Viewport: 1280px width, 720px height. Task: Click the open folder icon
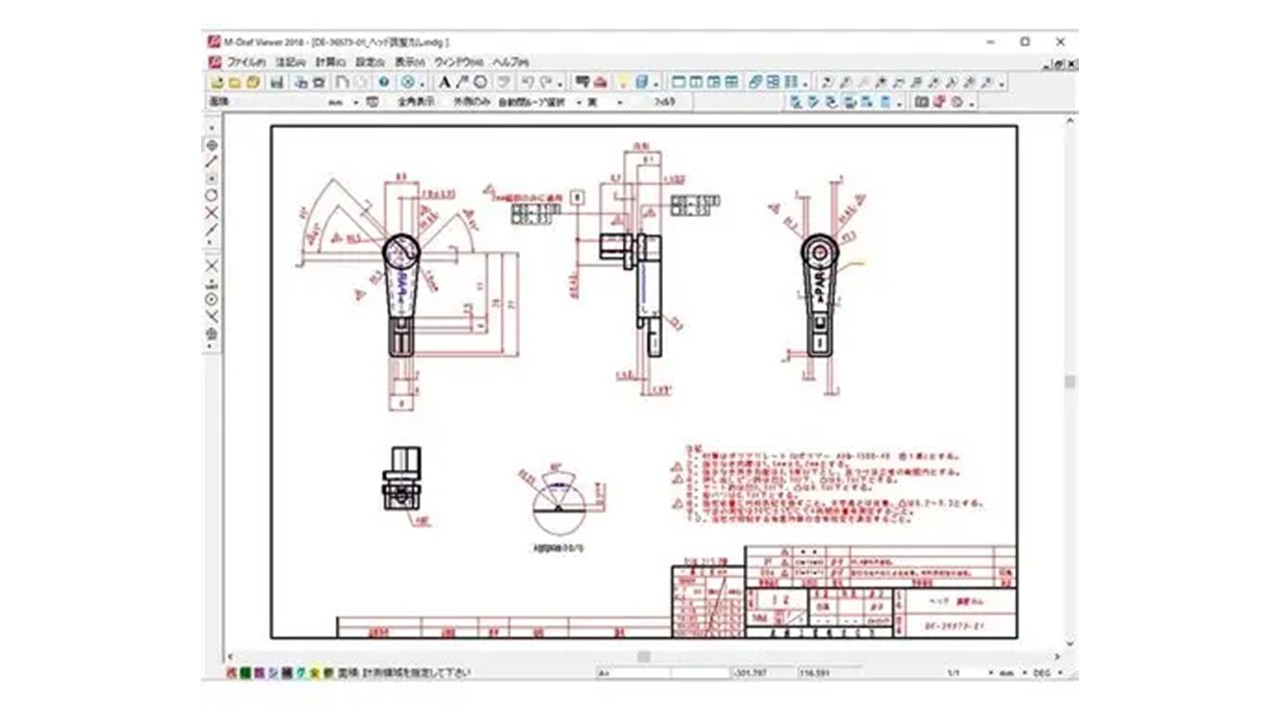tap(232, 82)
